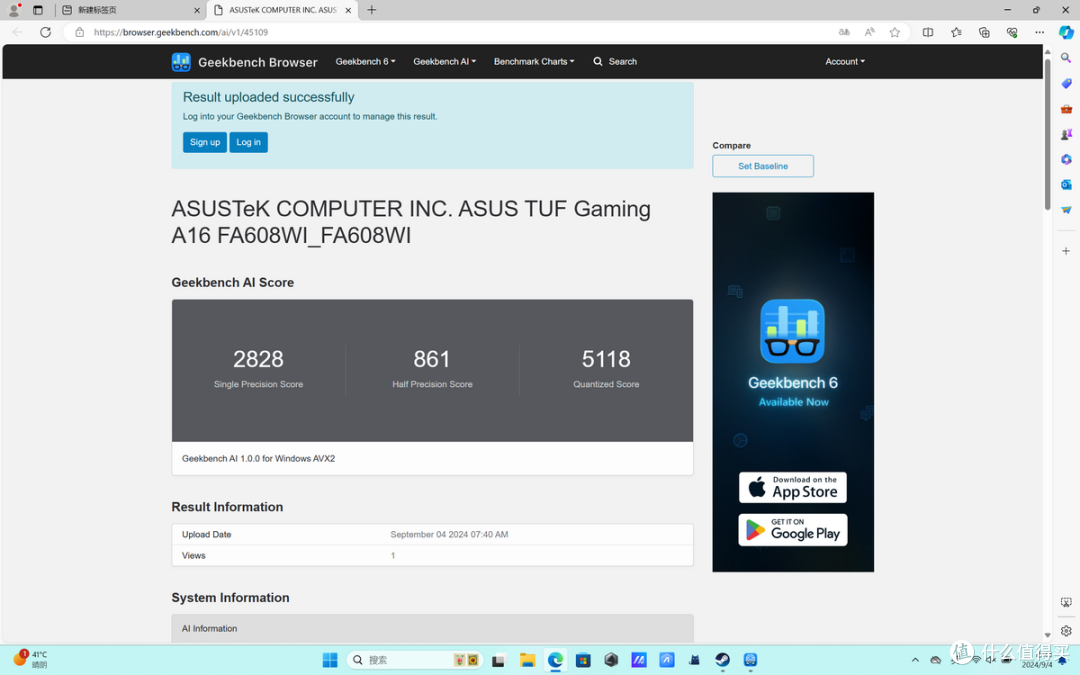Click the Log in button
The image size is (1080, 675).
pos(249,142)
